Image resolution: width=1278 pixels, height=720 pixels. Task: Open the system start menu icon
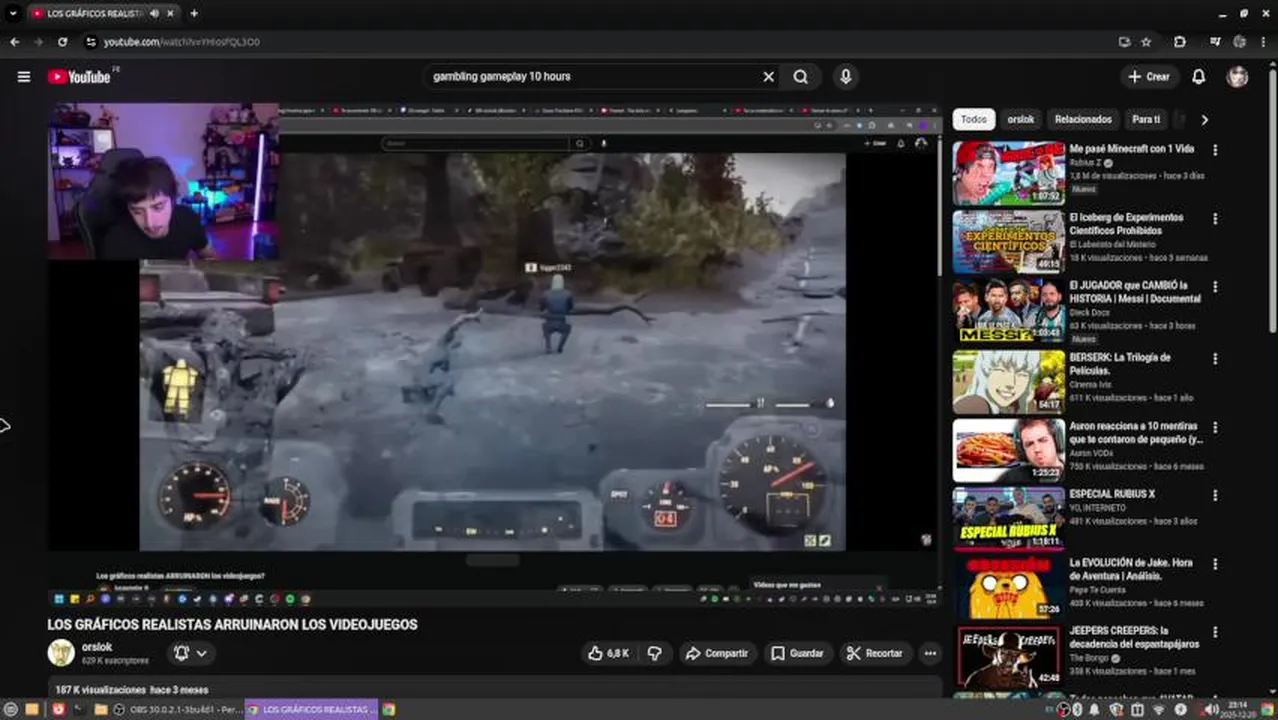click(11, 709)
